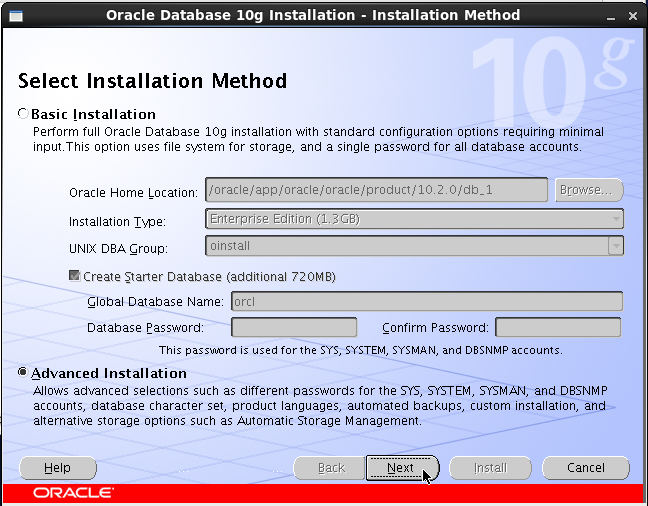Open the window menu icon in title bar
The height and width of the screenshot is (506, 648).
pos(16,16)
